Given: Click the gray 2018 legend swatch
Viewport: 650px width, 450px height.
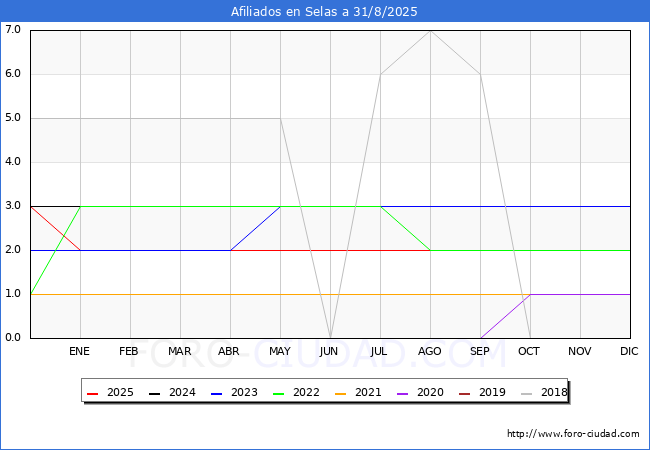Looking at the screenshot, I should [526, 393].
